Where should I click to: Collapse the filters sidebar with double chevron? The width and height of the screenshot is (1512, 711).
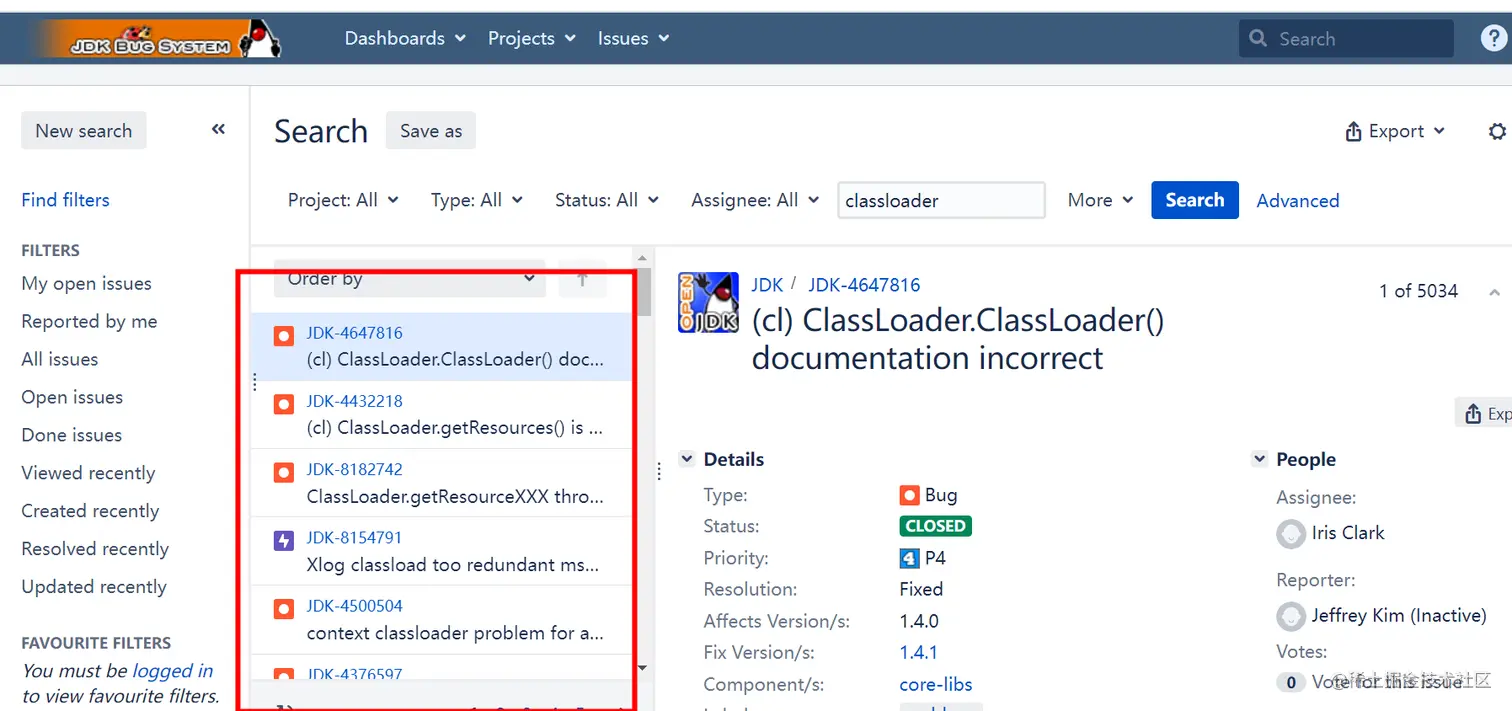coord(218,130)
